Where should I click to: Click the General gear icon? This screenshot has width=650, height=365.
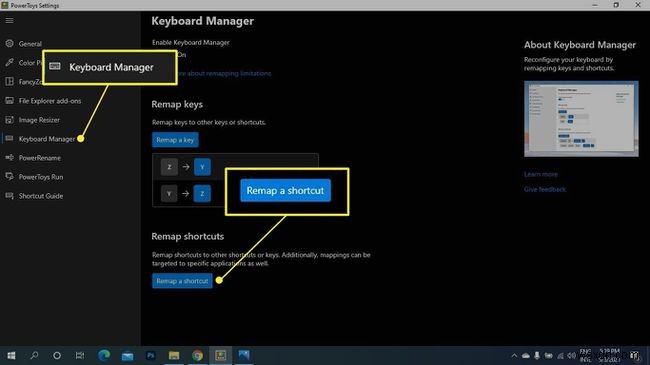pyautogui.click(x=10, y=43)
